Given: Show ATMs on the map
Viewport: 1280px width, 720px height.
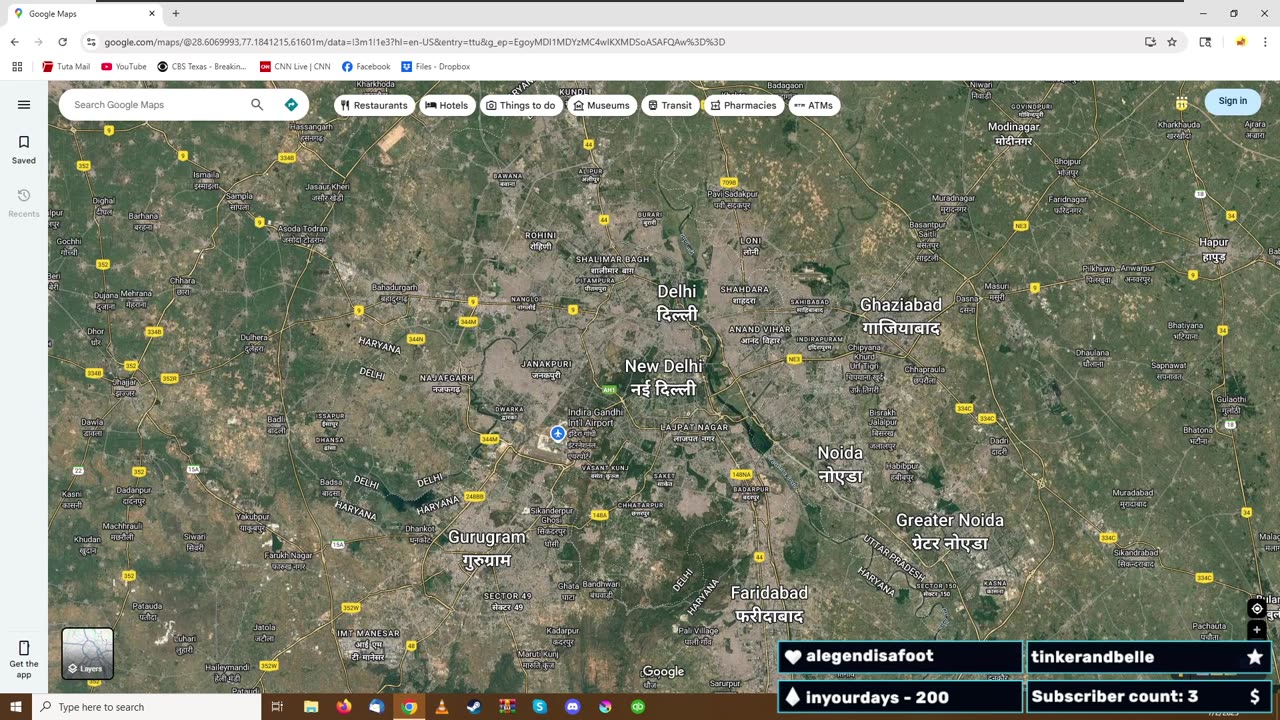Looking at the screenshot, I should [x=813, y=105].
